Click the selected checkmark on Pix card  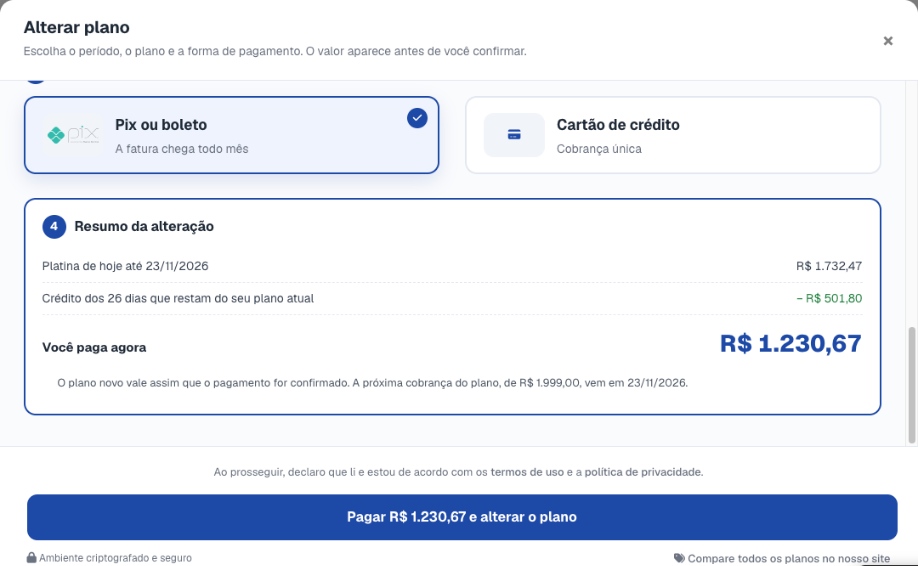[x=417, y=118]
